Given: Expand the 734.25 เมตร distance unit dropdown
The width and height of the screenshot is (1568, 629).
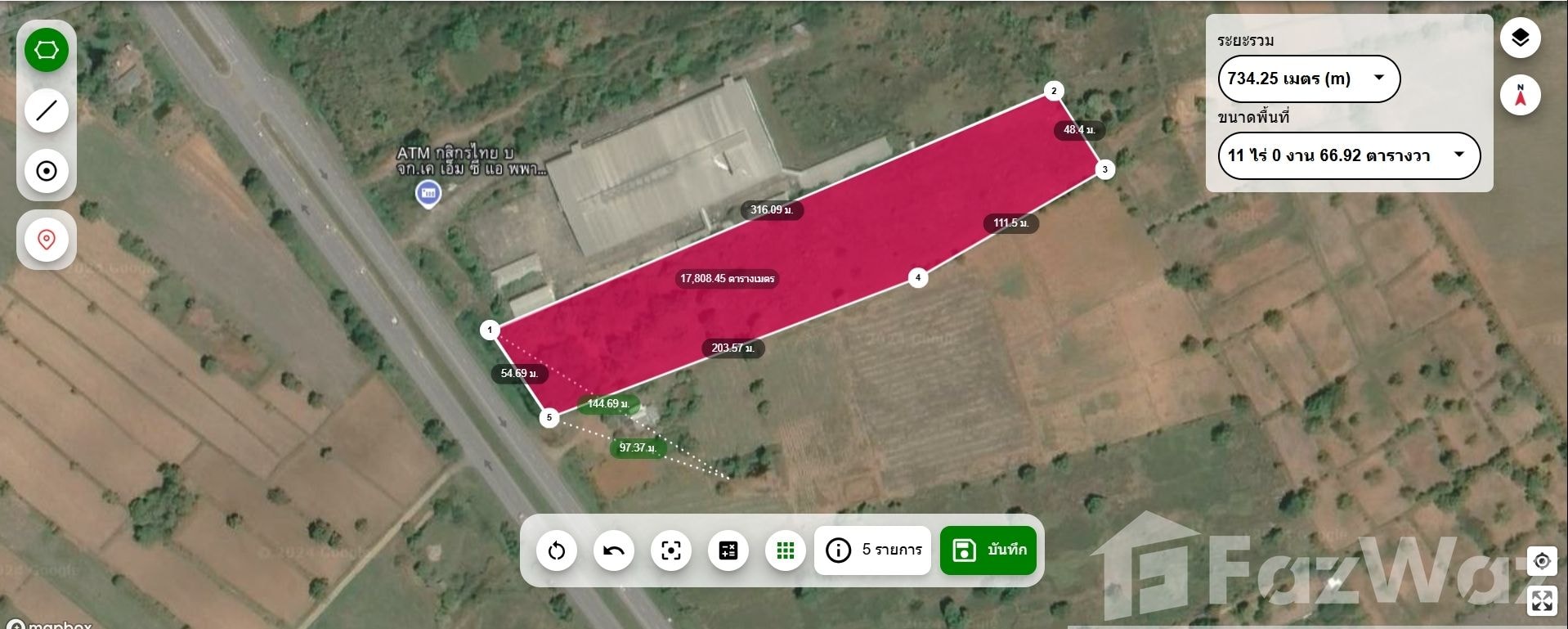Looking at the screenshot, I should point(1310,79).
